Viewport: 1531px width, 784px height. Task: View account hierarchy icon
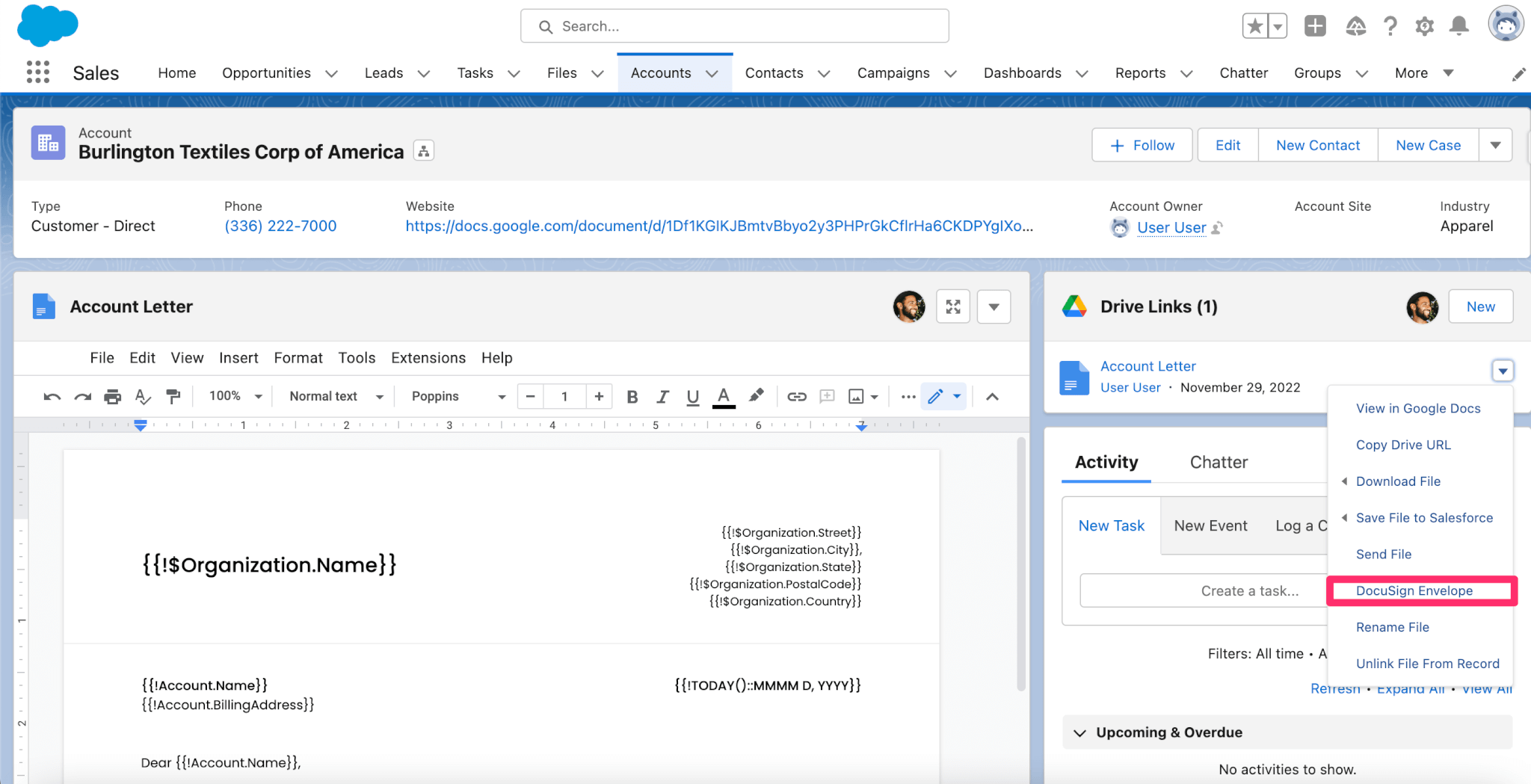[x=424, y=151]
